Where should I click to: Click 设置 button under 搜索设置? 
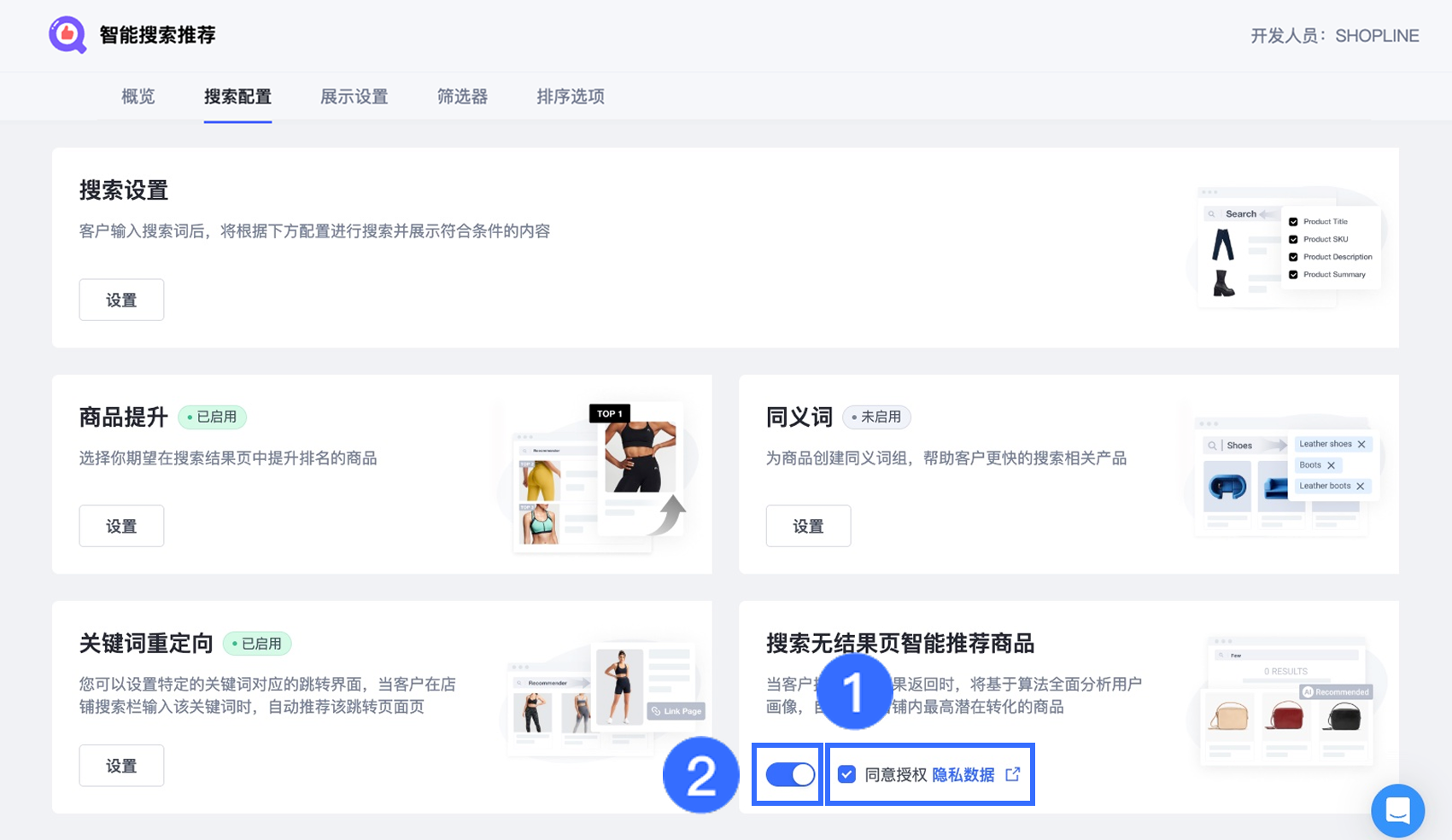pos(121,300)
